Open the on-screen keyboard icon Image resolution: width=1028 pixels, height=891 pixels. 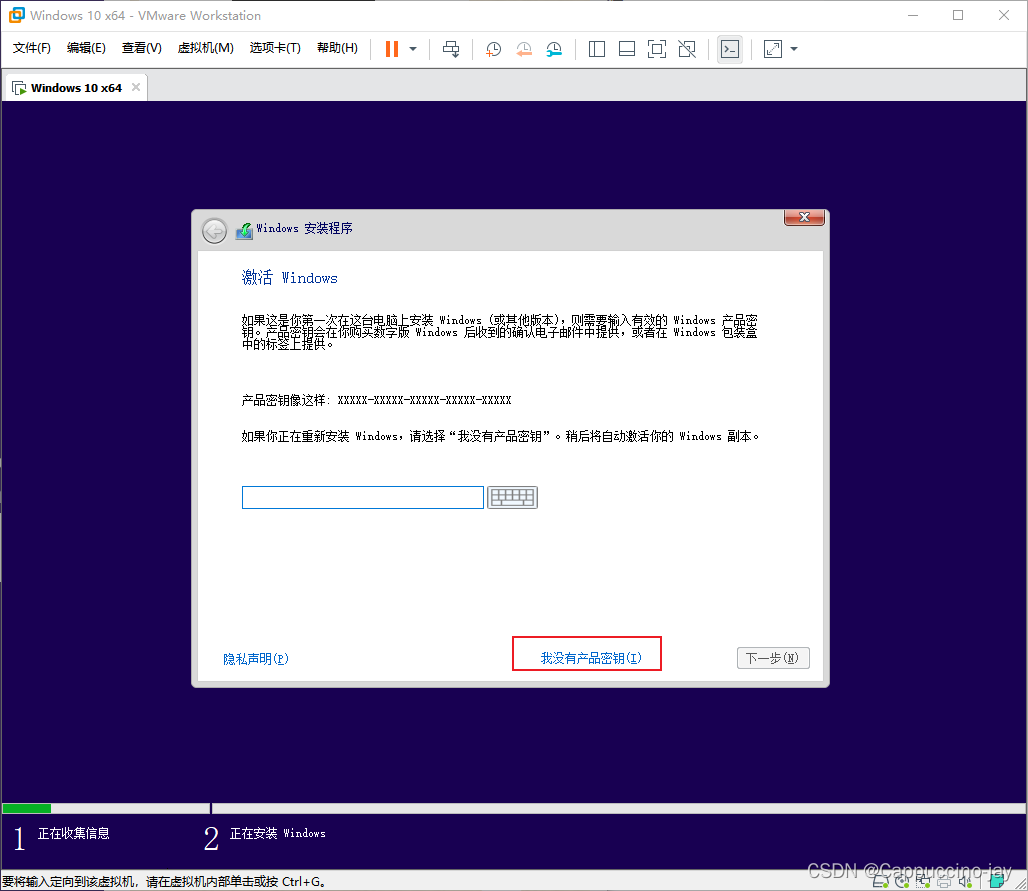(512, 498)
